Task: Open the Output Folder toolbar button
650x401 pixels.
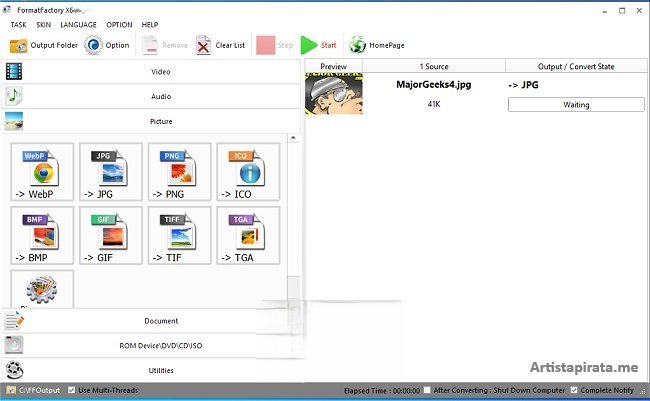Action: (44, 45)
